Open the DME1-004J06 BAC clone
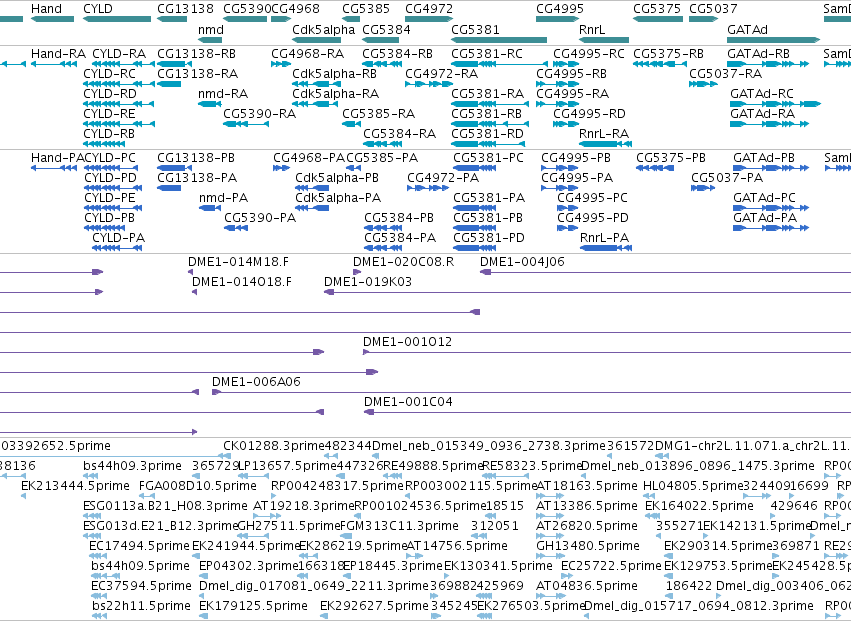This screenshot has width=851, height=621. [x=665, y=273]
